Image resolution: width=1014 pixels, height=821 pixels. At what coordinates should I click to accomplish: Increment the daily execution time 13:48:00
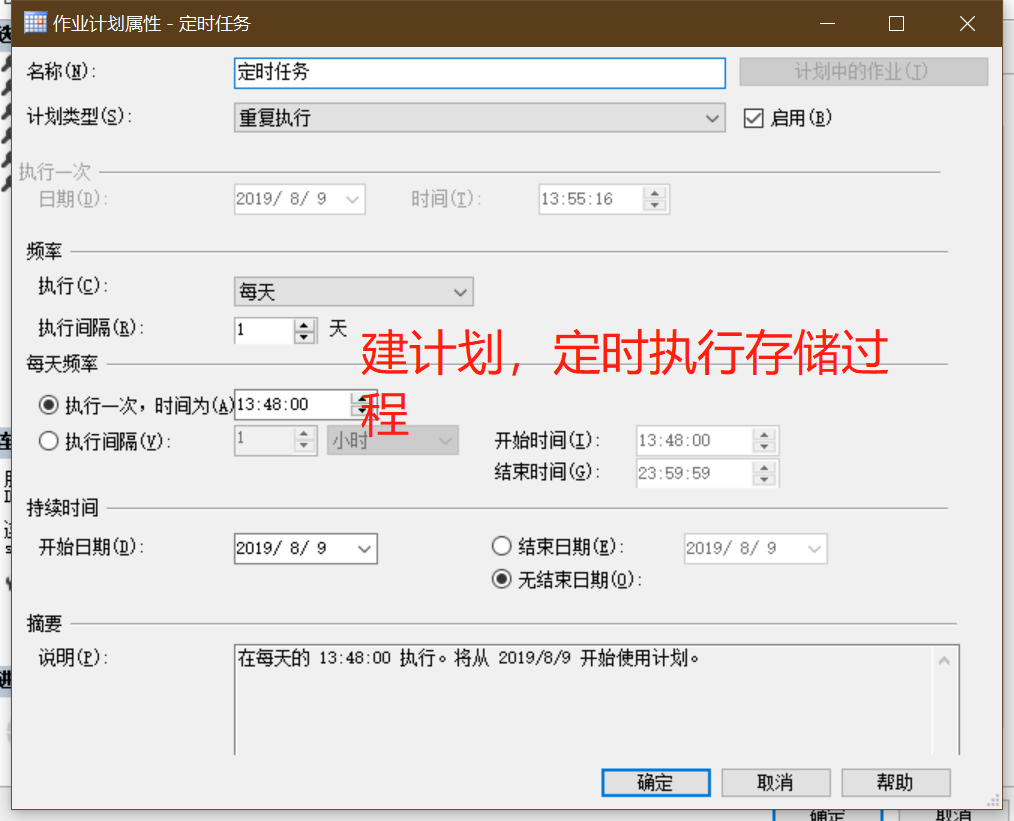(x=361, y=398)
